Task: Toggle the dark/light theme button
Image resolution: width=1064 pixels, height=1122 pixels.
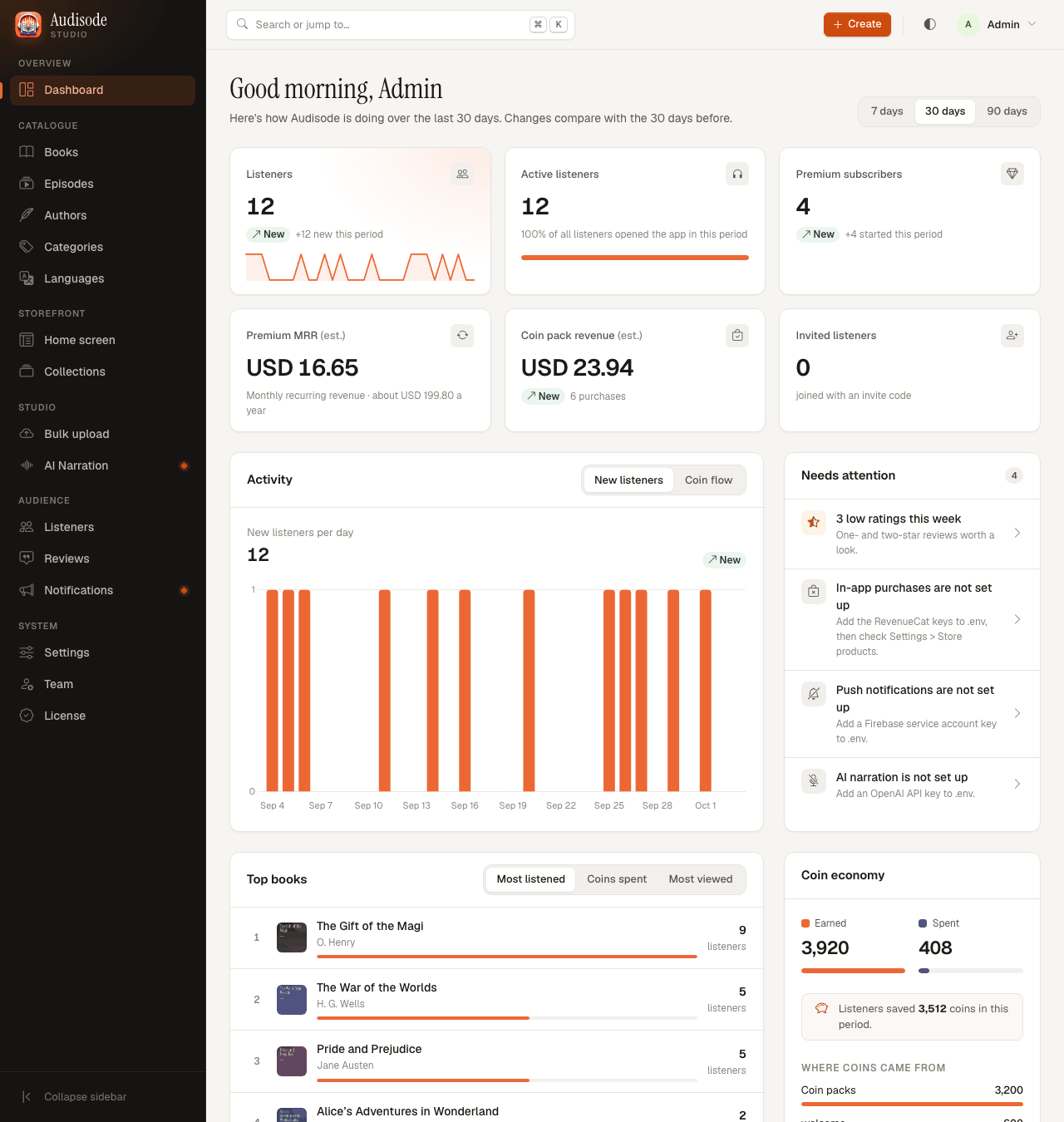Action: (x=930, y=24)
